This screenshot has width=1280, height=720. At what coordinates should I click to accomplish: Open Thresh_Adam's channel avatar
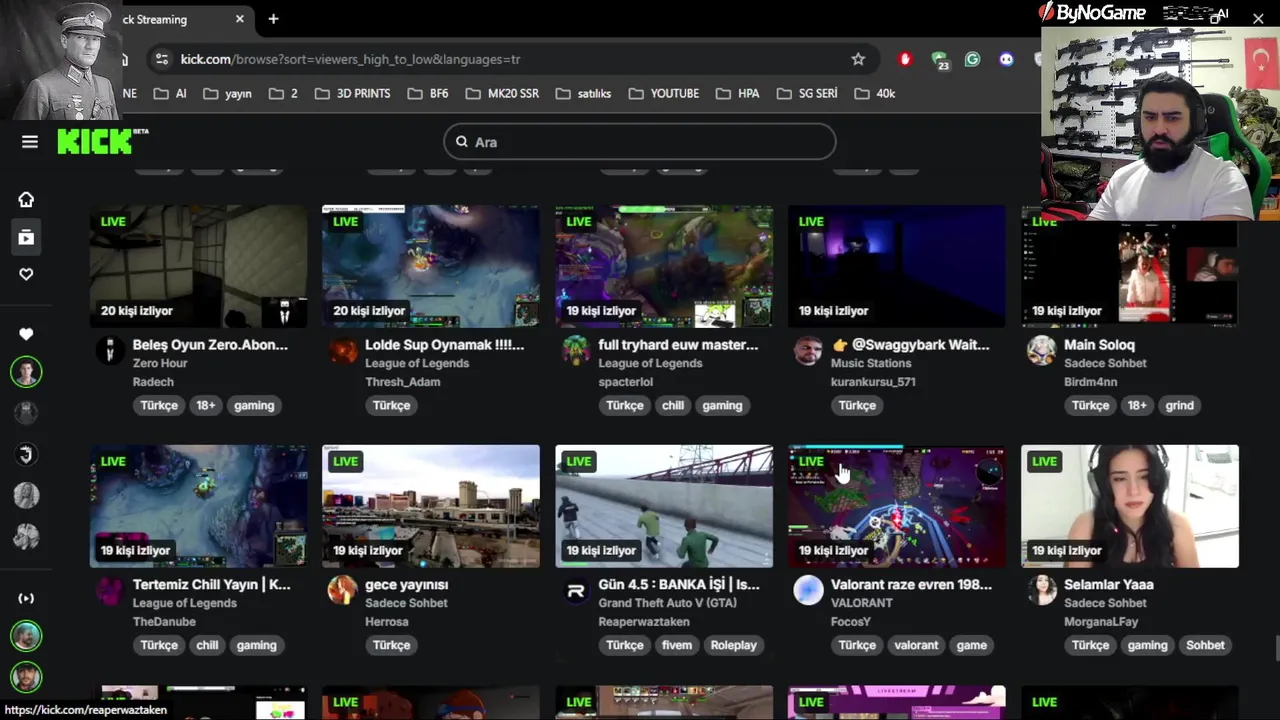343,351
